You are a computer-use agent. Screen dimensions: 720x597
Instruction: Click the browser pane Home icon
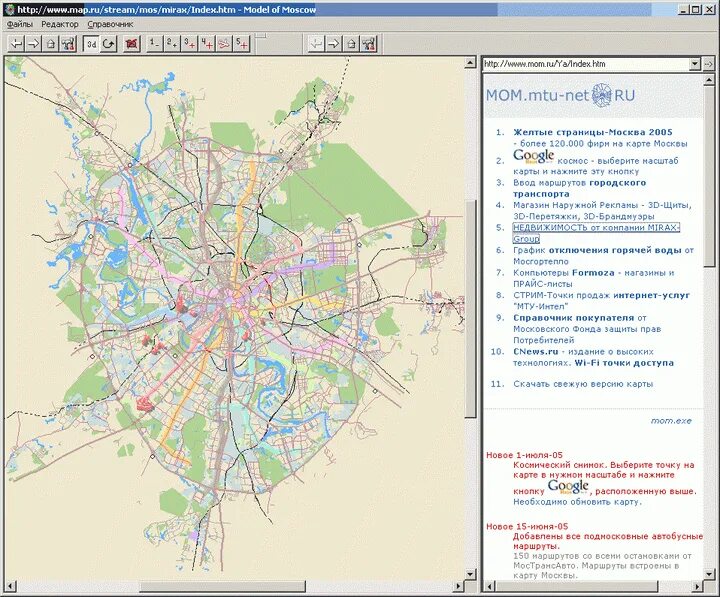352,44
